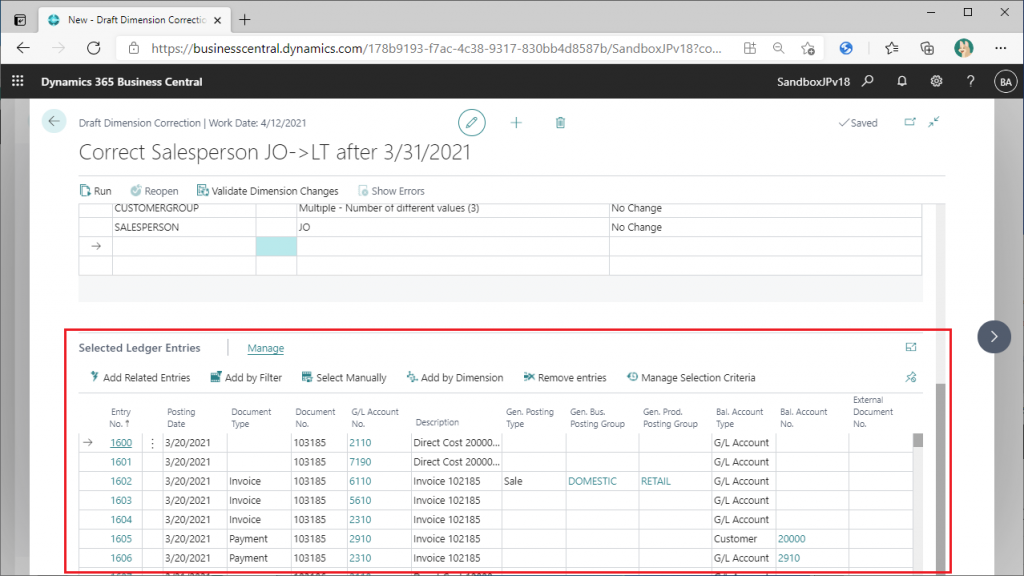Screen dimensions: 1024x576
Task: Click the Posting Date column header
Action: click(x=181, y=417)
